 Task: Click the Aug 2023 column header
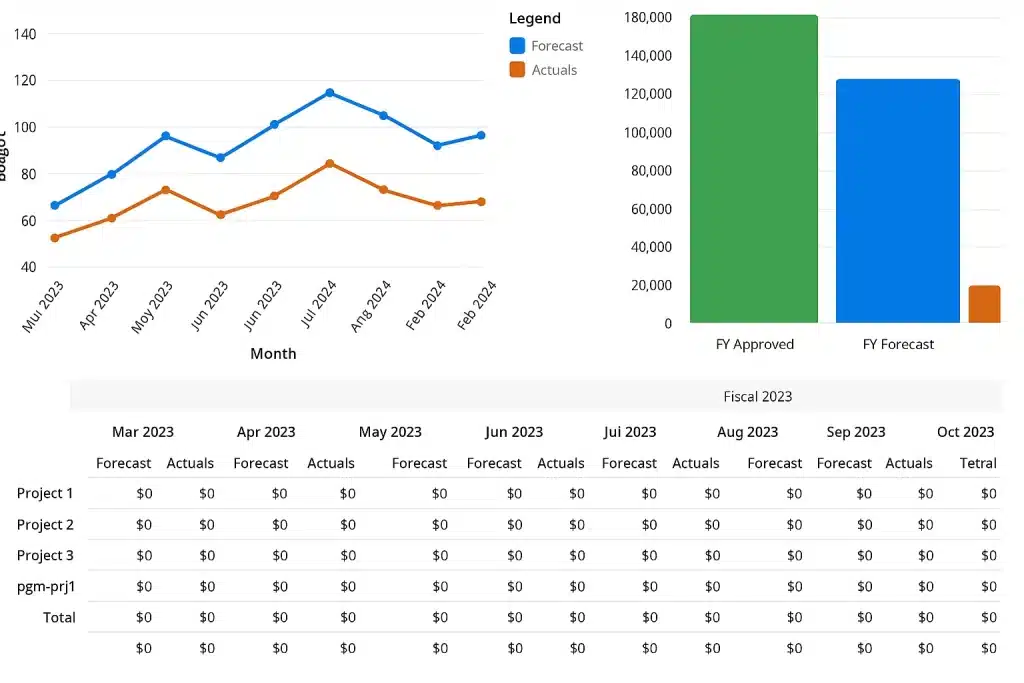tap(748, 432)
